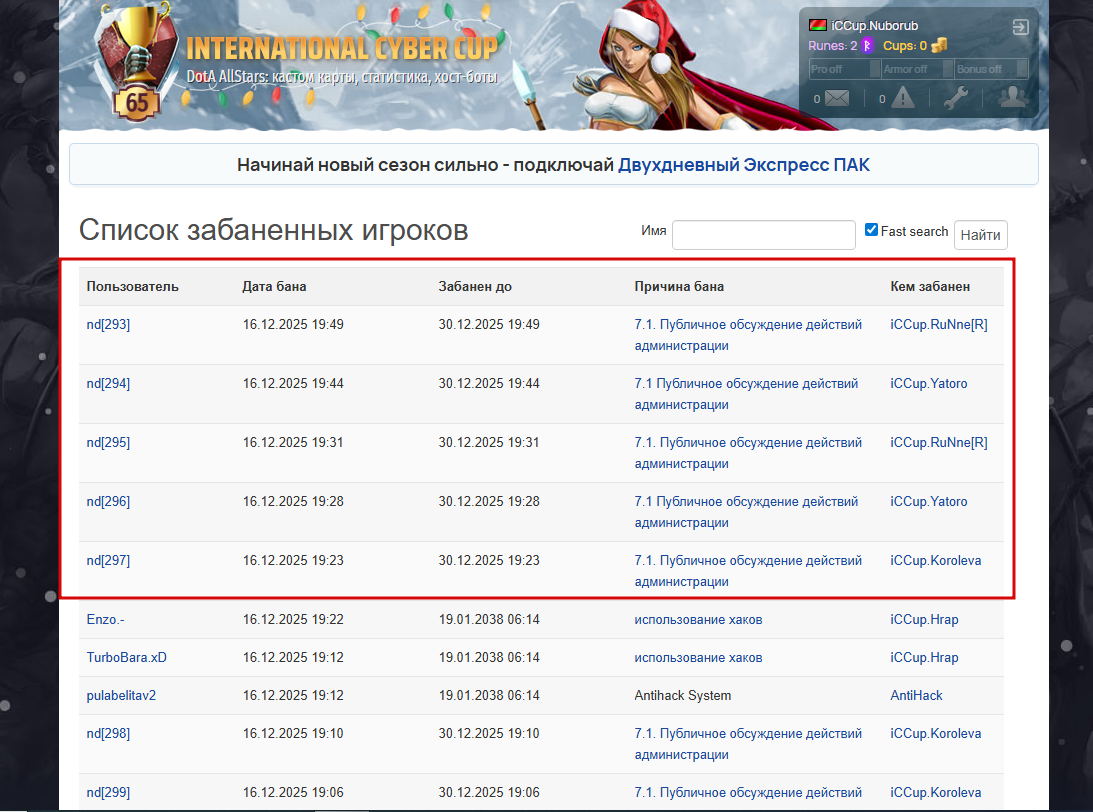Click the Antihack System reason text

pyautogui.click(x=682, y=696)
